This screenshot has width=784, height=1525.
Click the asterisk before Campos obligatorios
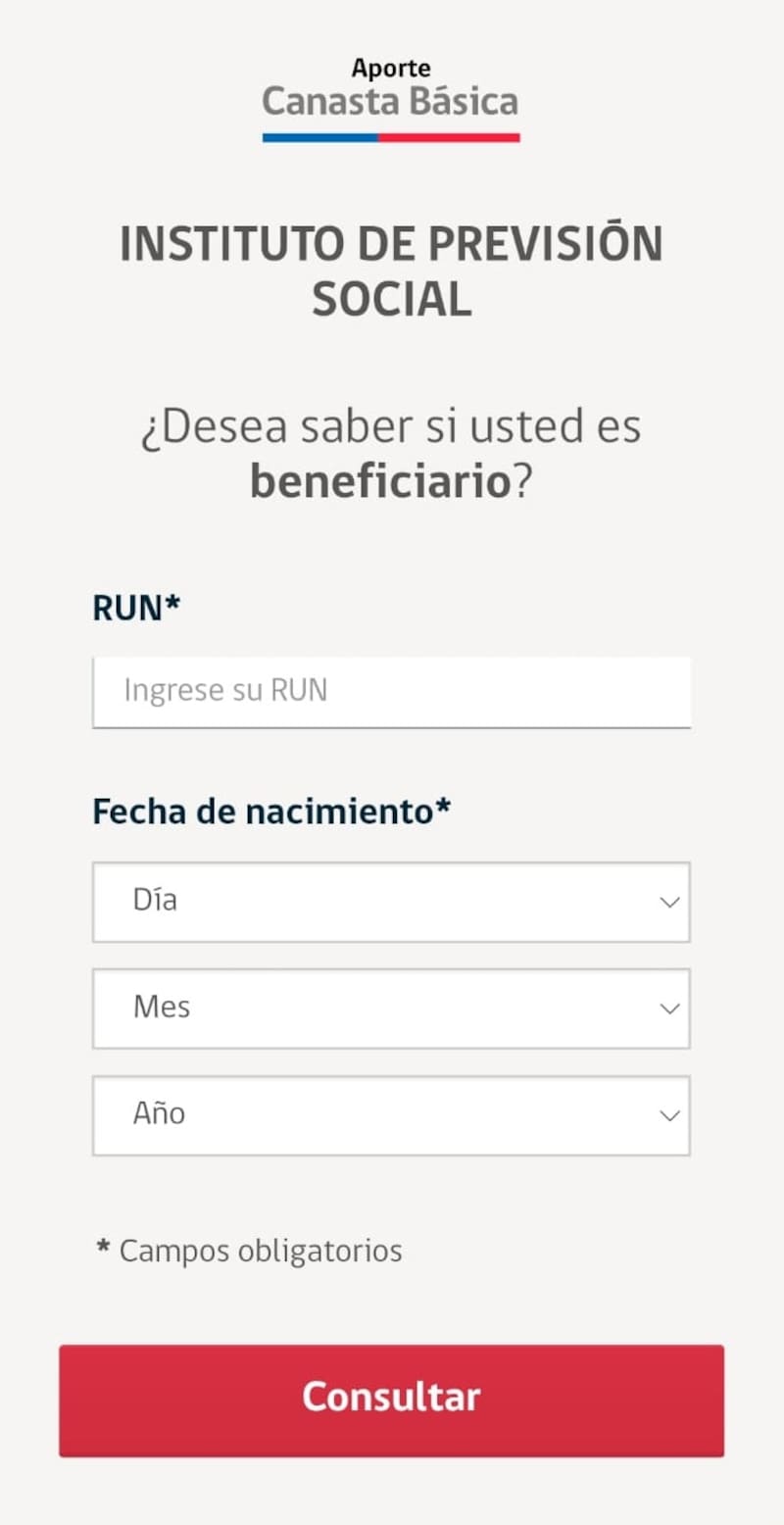click(103, 1248)
